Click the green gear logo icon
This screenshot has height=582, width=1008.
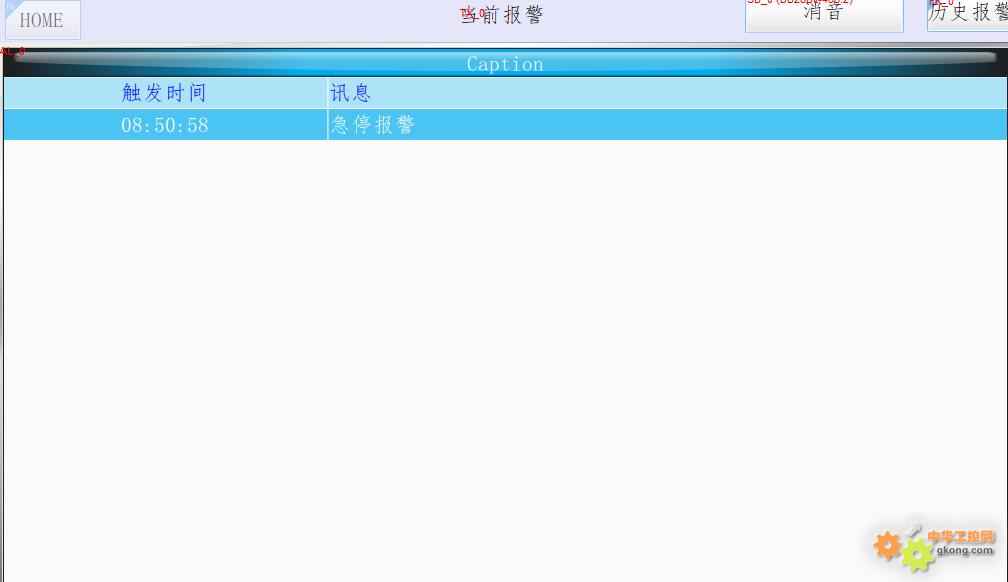point(916,555)
